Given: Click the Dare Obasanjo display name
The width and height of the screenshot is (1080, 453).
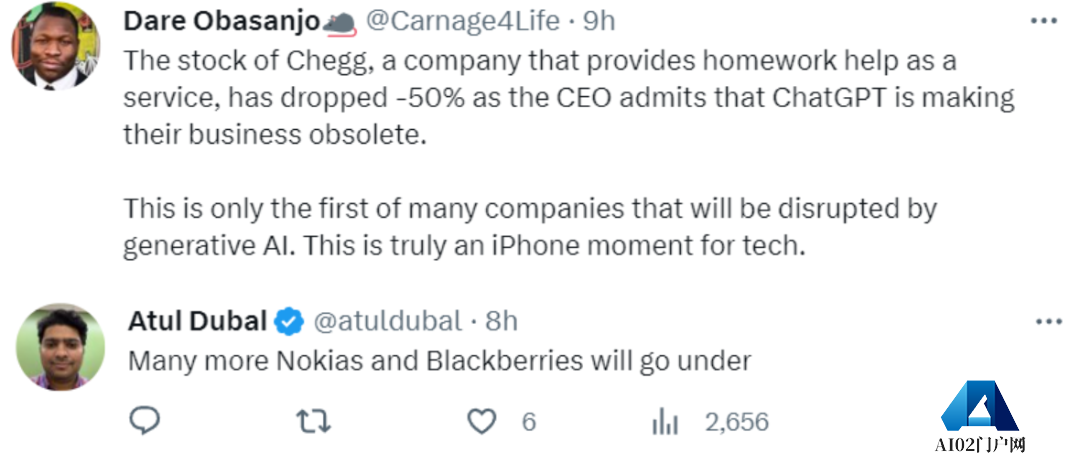Looking at the screenshot, I should click(x=222, y=21).
